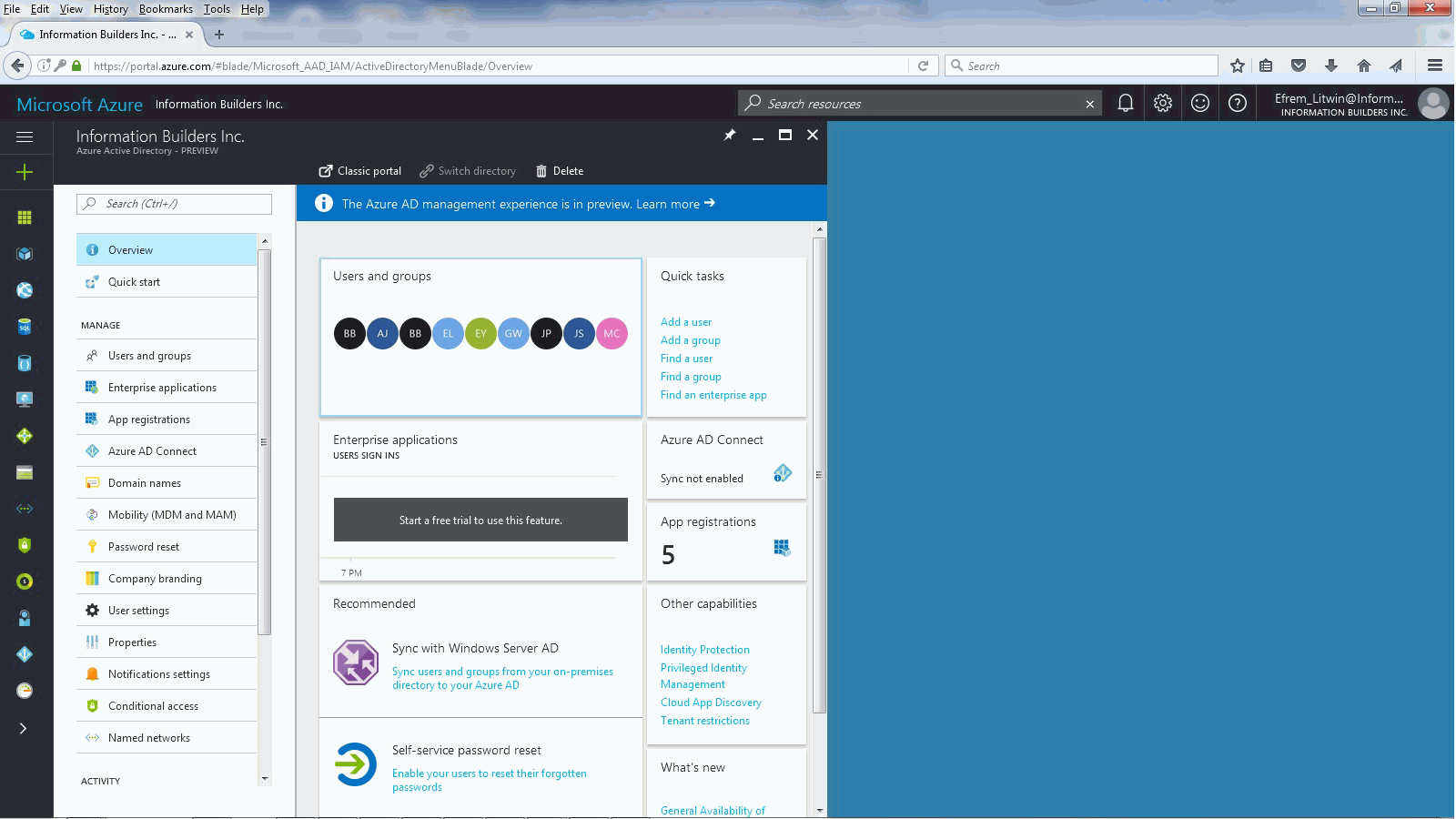Image resolution: width=1456 pixels, height=819 pixels.
Task: Open the Resource groups cube icon
Action: 25,254
